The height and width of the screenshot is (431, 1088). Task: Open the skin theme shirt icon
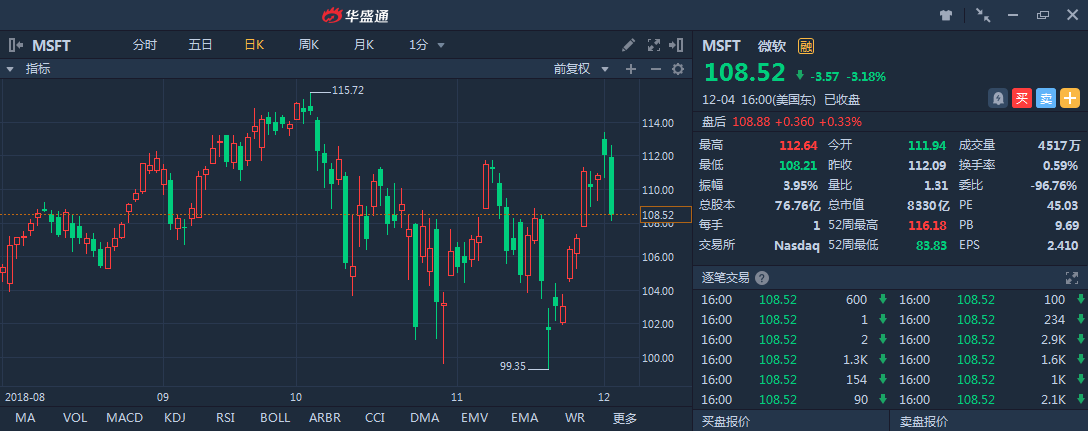946,15
